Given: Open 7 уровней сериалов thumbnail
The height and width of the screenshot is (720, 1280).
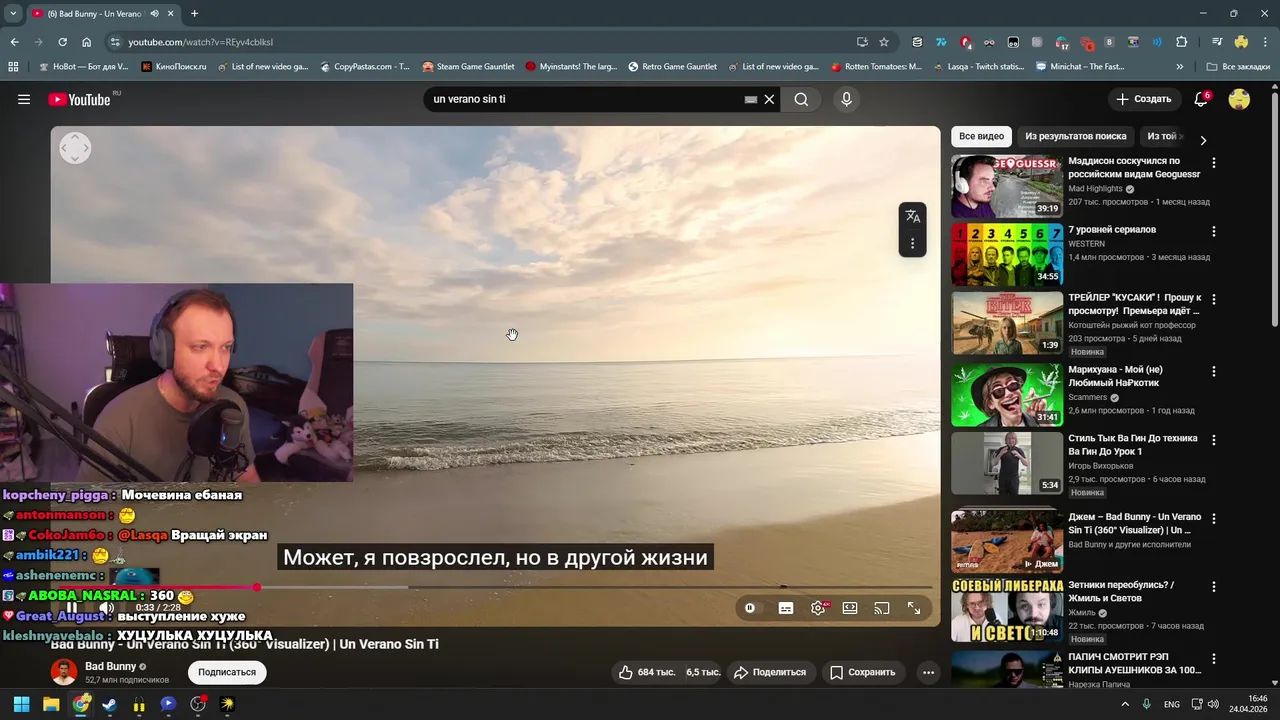Looking at the screenshot, I should [x=1007, y=254].
